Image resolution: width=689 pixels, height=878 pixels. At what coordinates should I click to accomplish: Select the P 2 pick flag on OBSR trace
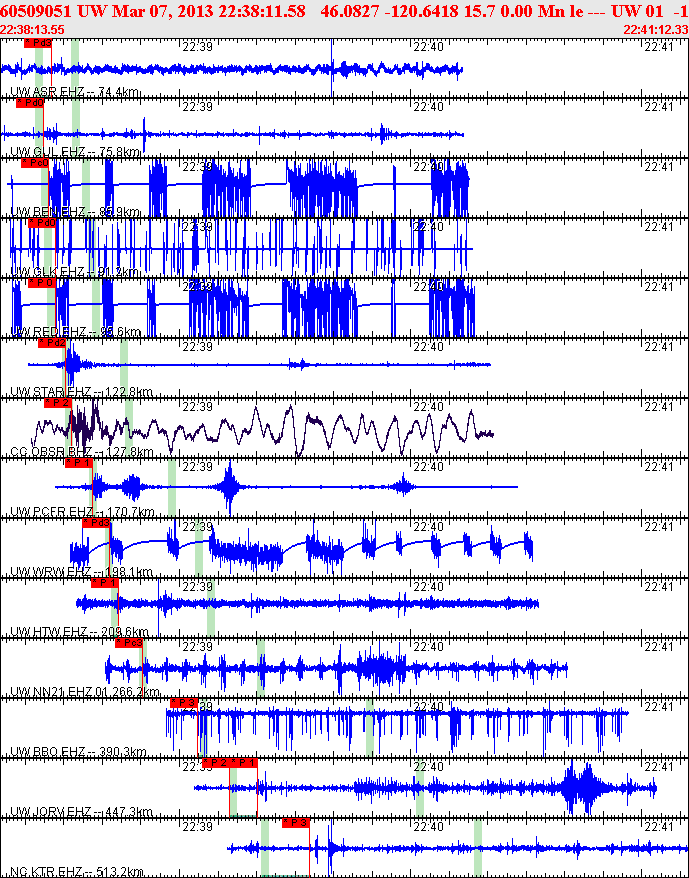point(58,403)
